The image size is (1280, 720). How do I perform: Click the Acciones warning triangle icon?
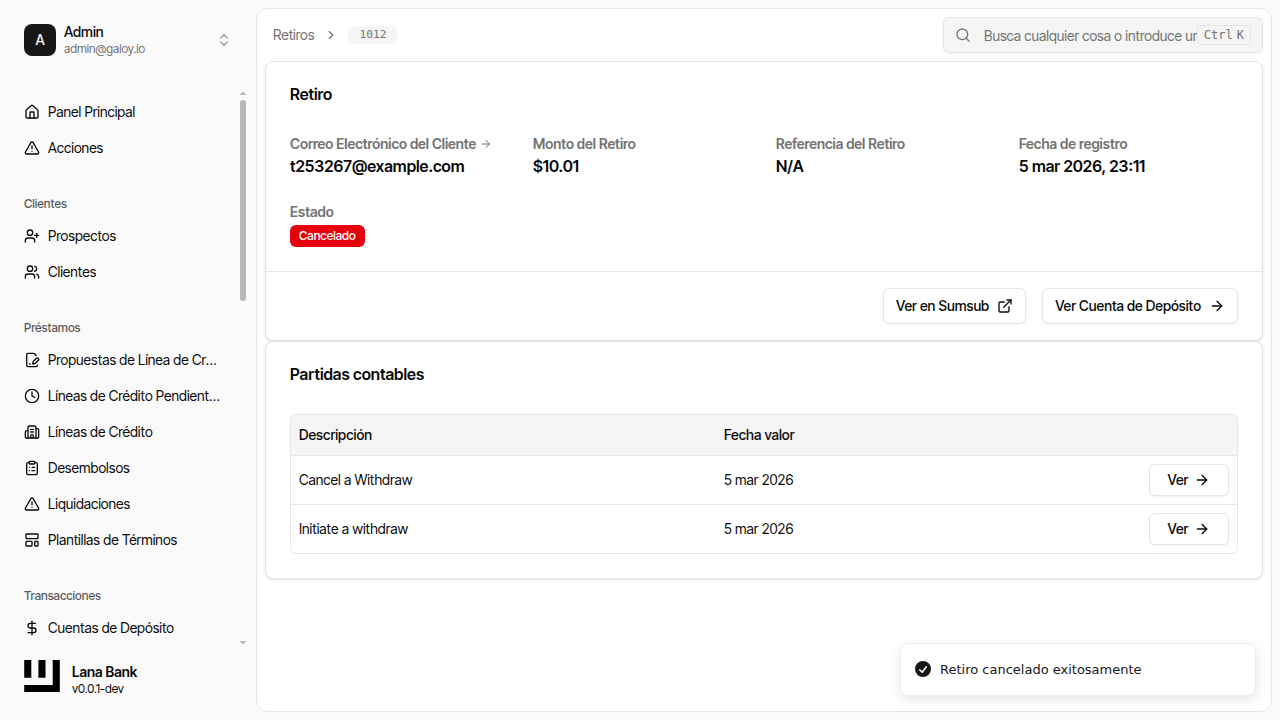click(x=32, y=148)
